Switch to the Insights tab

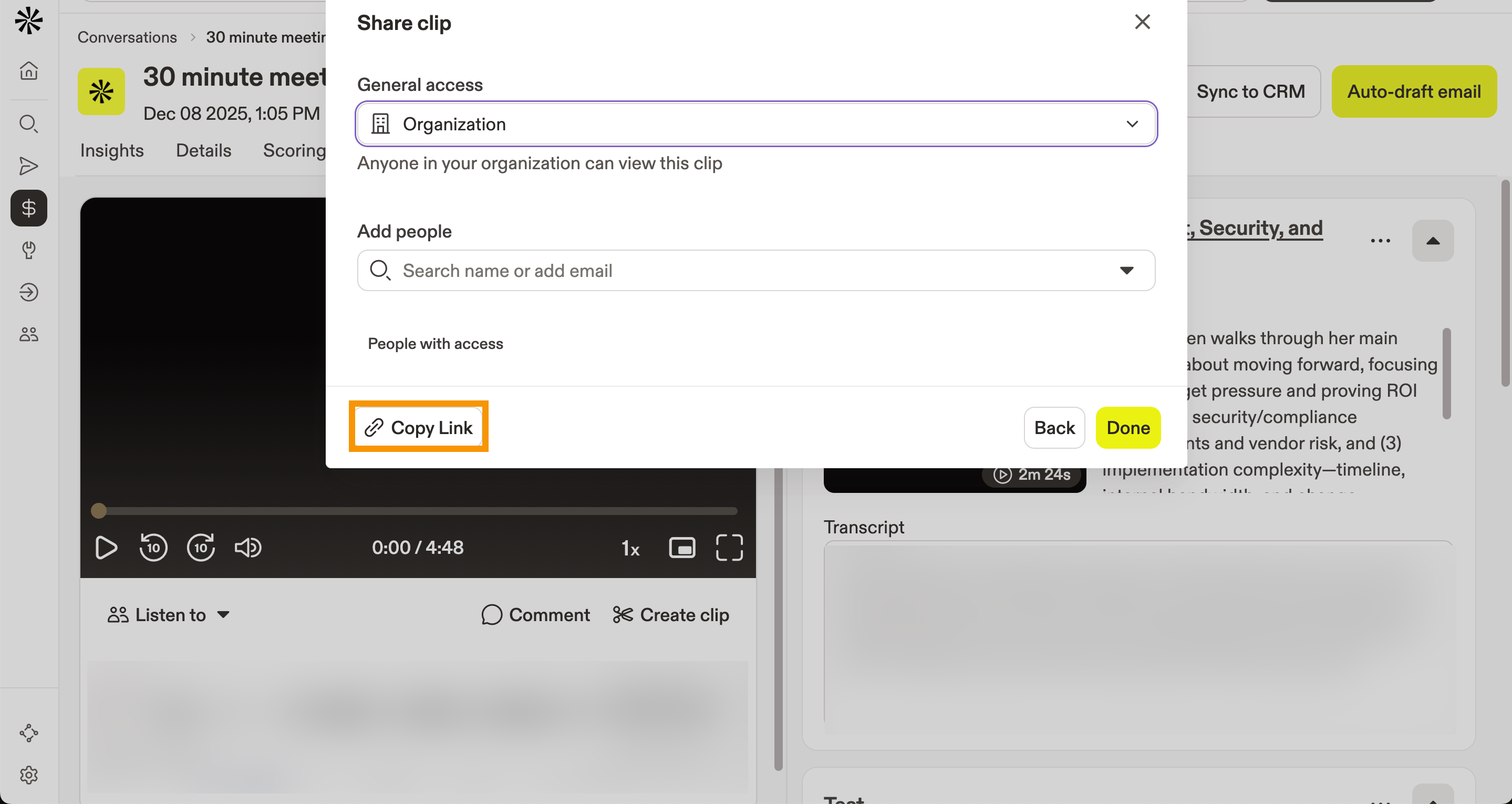(x=111, y=150)
